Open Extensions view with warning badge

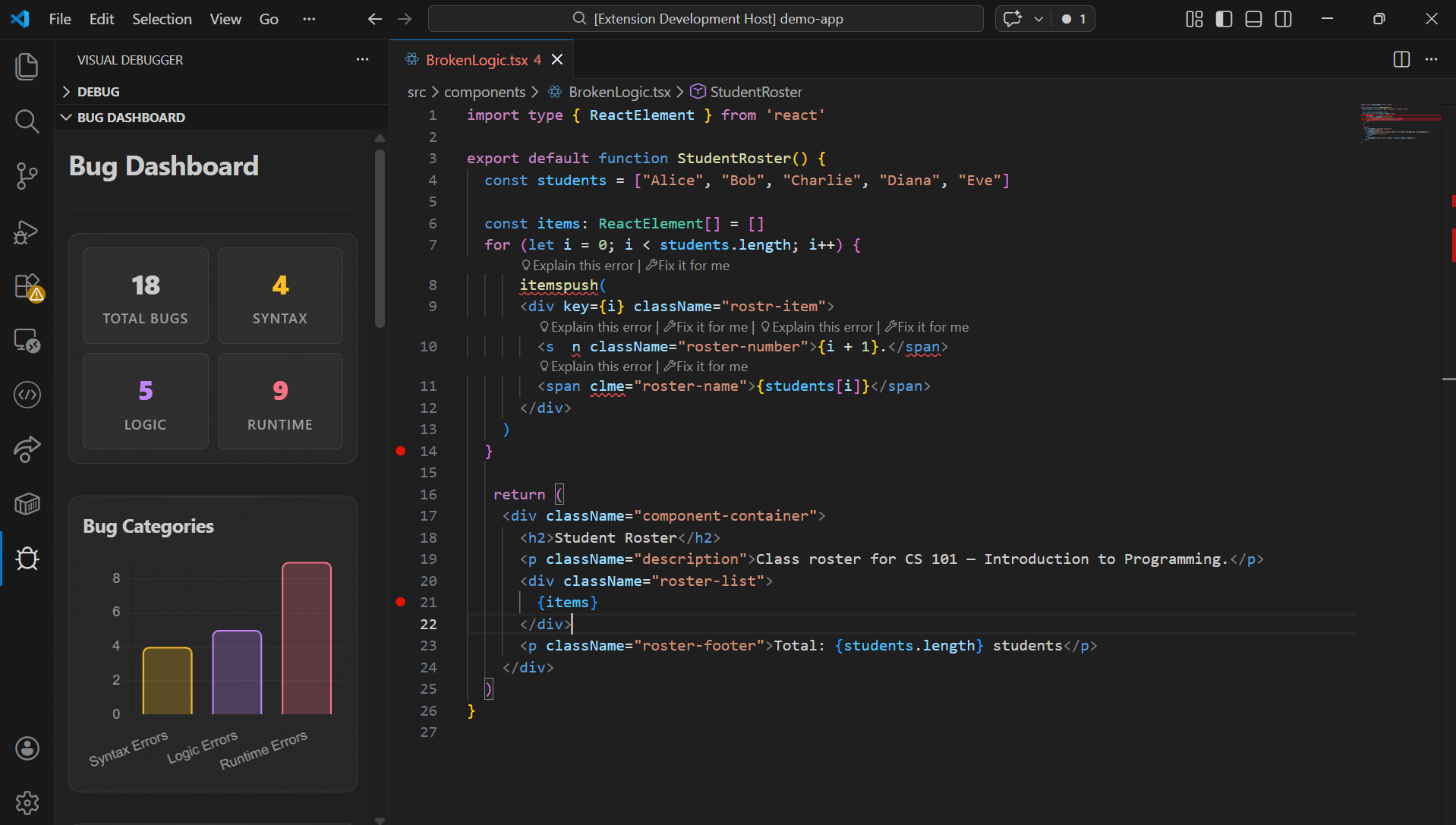point(27,287)
